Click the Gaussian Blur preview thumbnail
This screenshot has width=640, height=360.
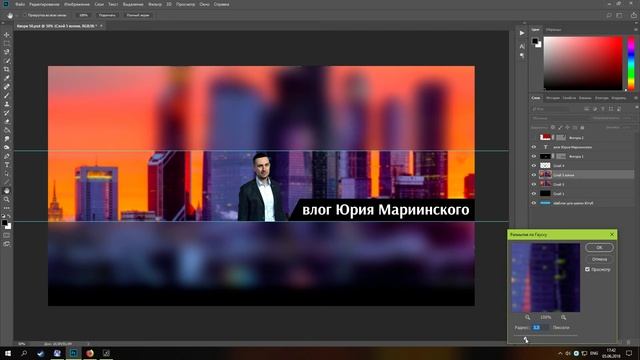(x=546, y=278)
